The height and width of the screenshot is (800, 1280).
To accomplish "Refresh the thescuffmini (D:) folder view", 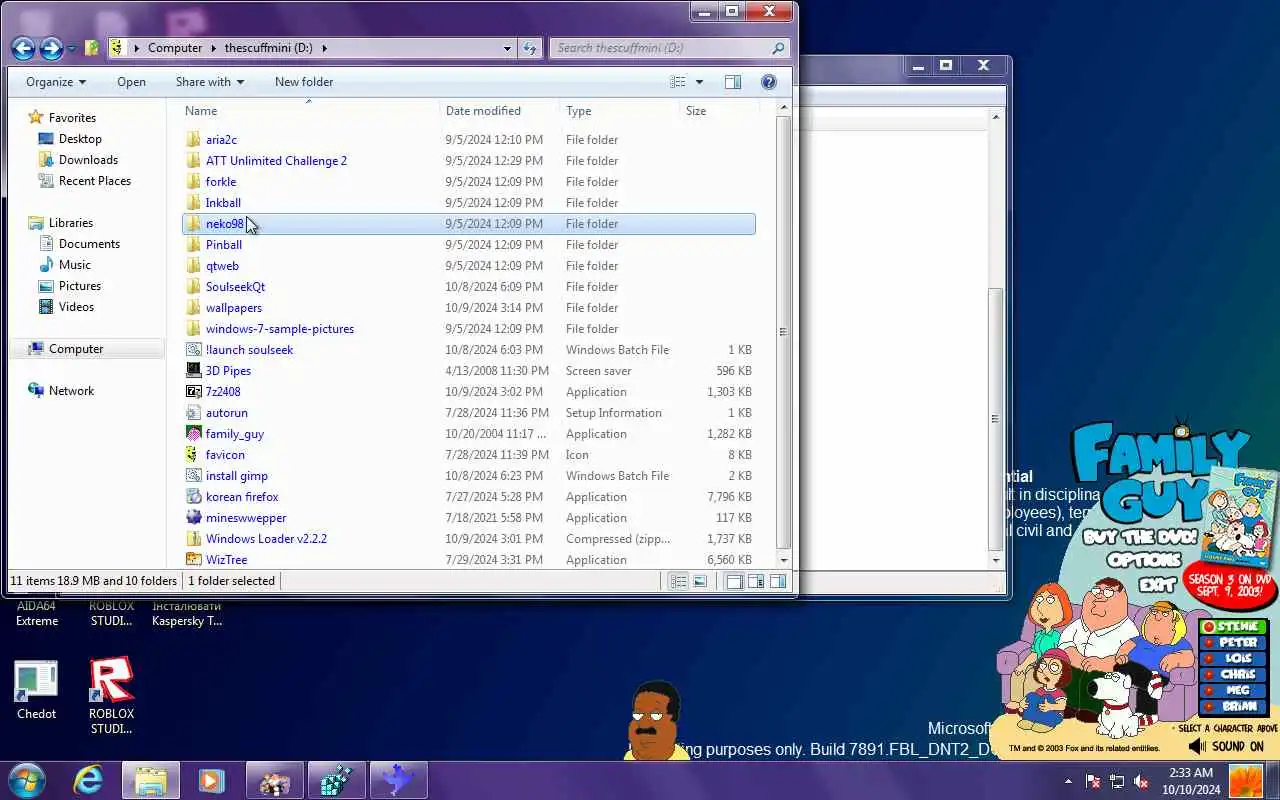I will [530, 47].
